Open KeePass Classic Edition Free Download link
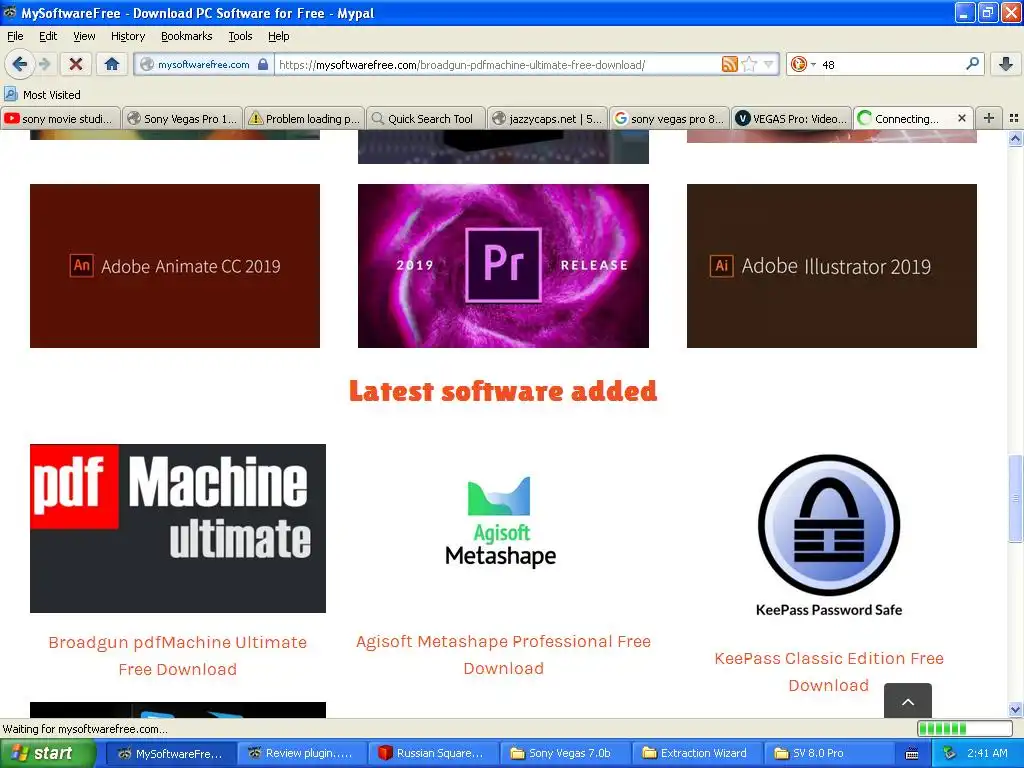The height and width of the screenshot is (768, 1024). coord(829,671)
